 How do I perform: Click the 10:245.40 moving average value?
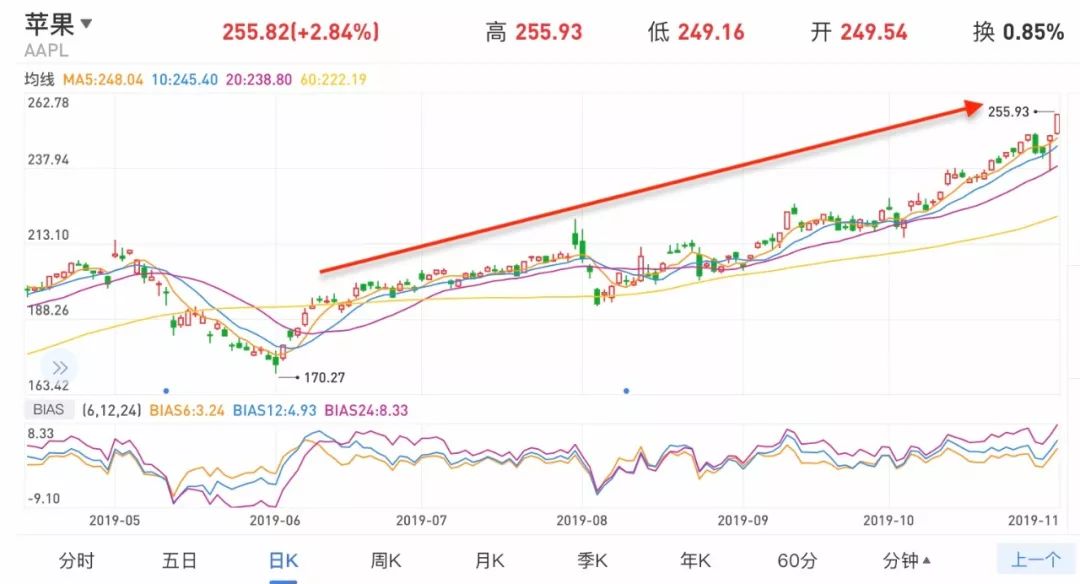(184, 80)
